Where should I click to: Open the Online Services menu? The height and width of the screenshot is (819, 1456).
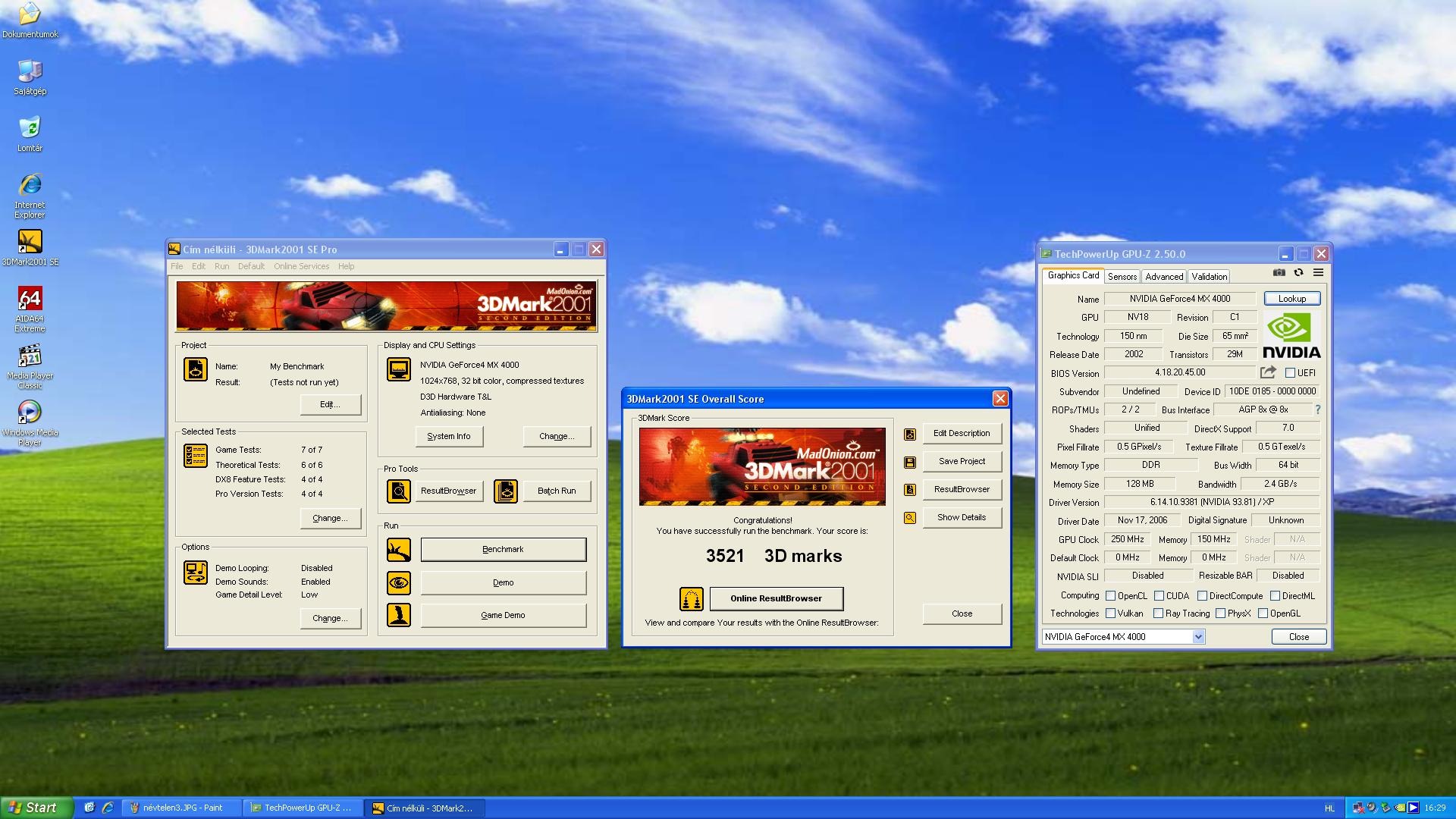click(x=301, y=266)
